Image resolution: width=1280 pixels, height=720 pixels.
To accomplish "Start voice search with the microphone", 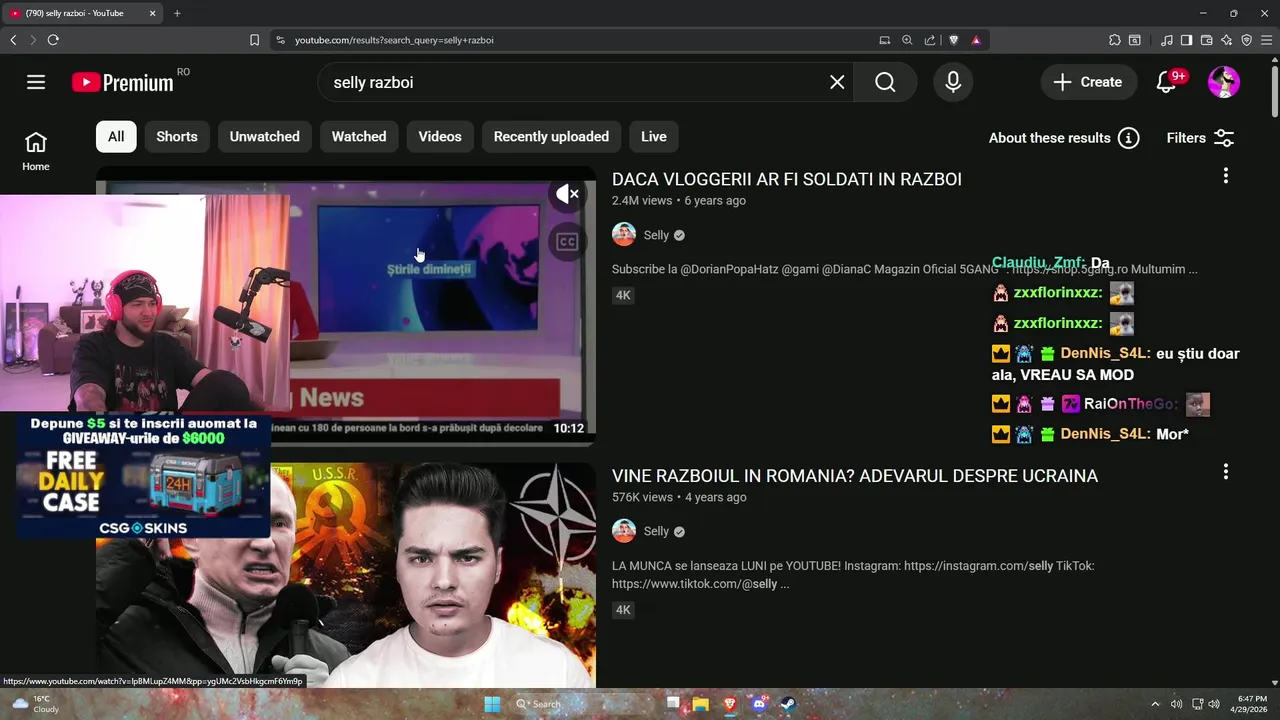I will [953, 82].
